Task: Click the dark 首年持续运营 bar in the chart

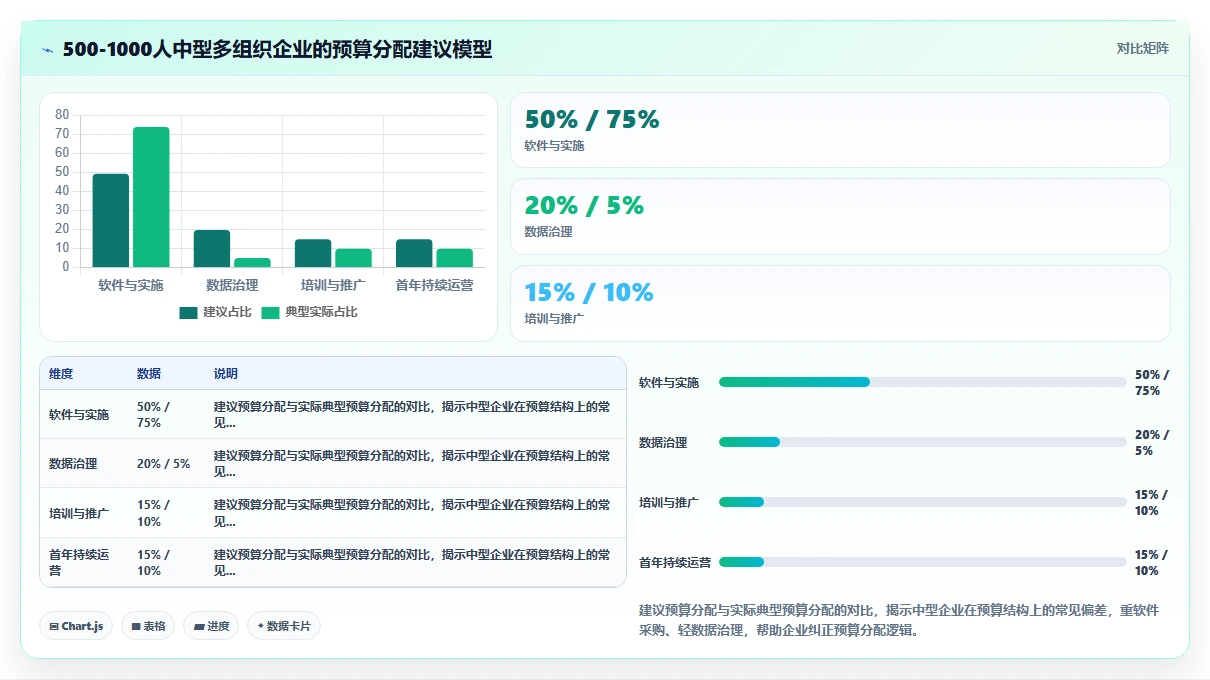Action: [x=414, y=253]
